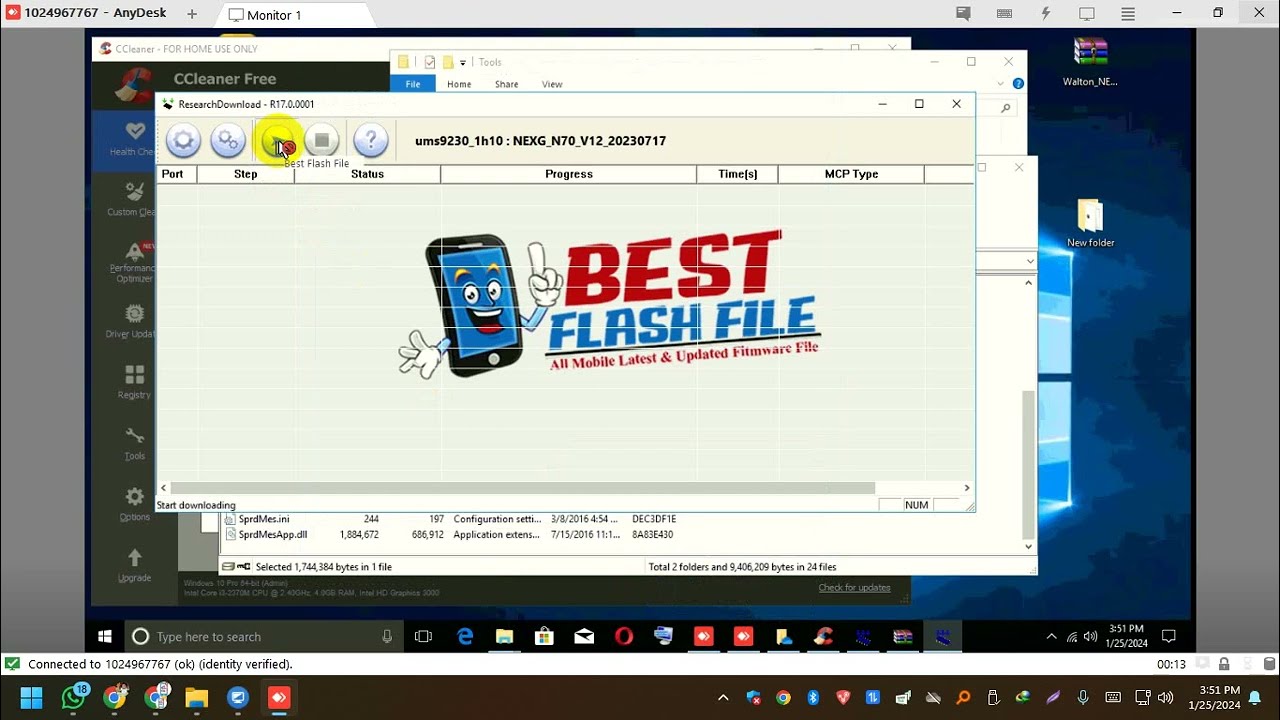This screenshot has height=720, width=1280.
Task: Click the right scroll arrow in ResearchDownload
Action: point(966,488)
